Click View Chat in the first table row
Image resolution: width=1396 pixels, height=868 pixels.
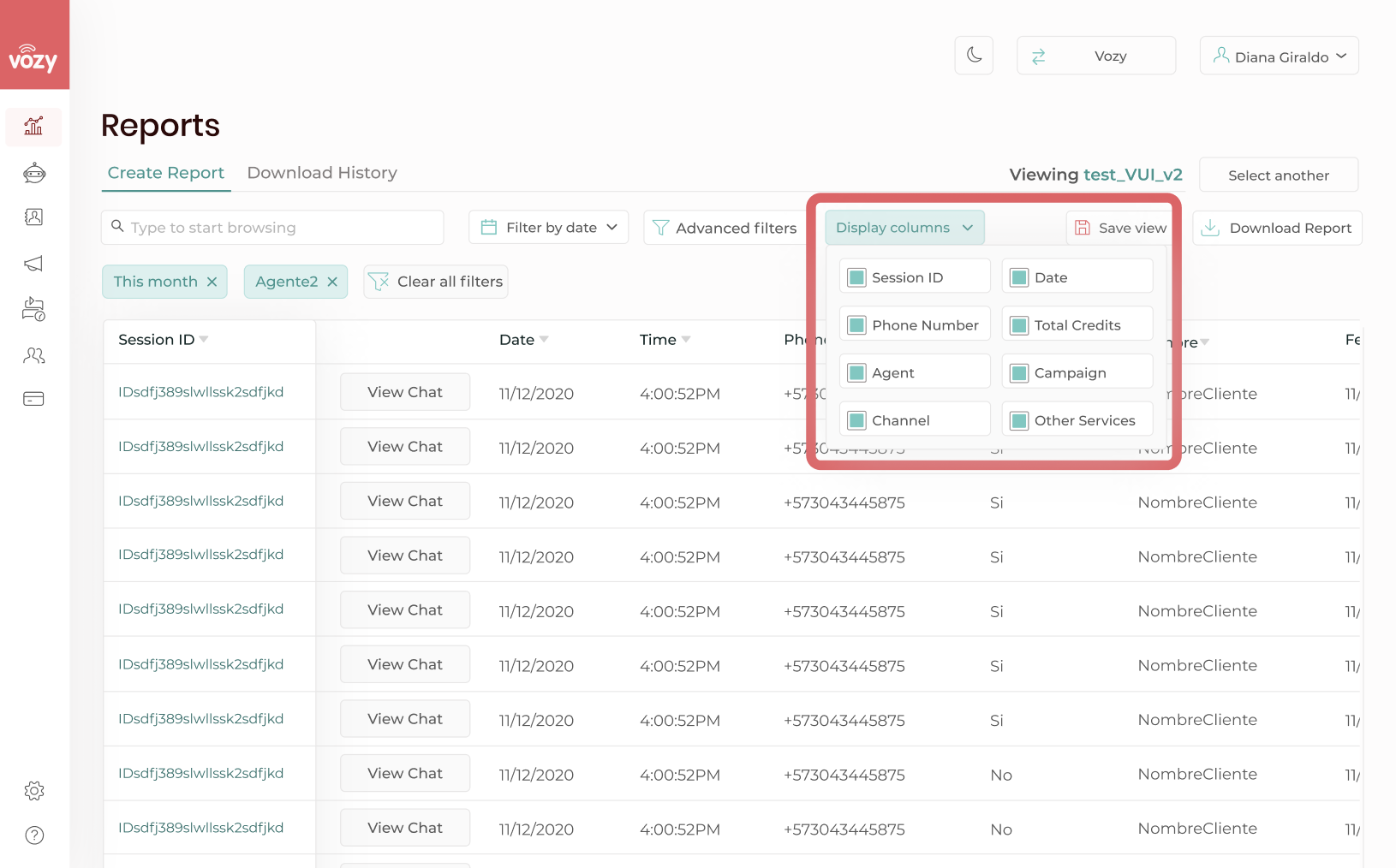coord(405,392)
